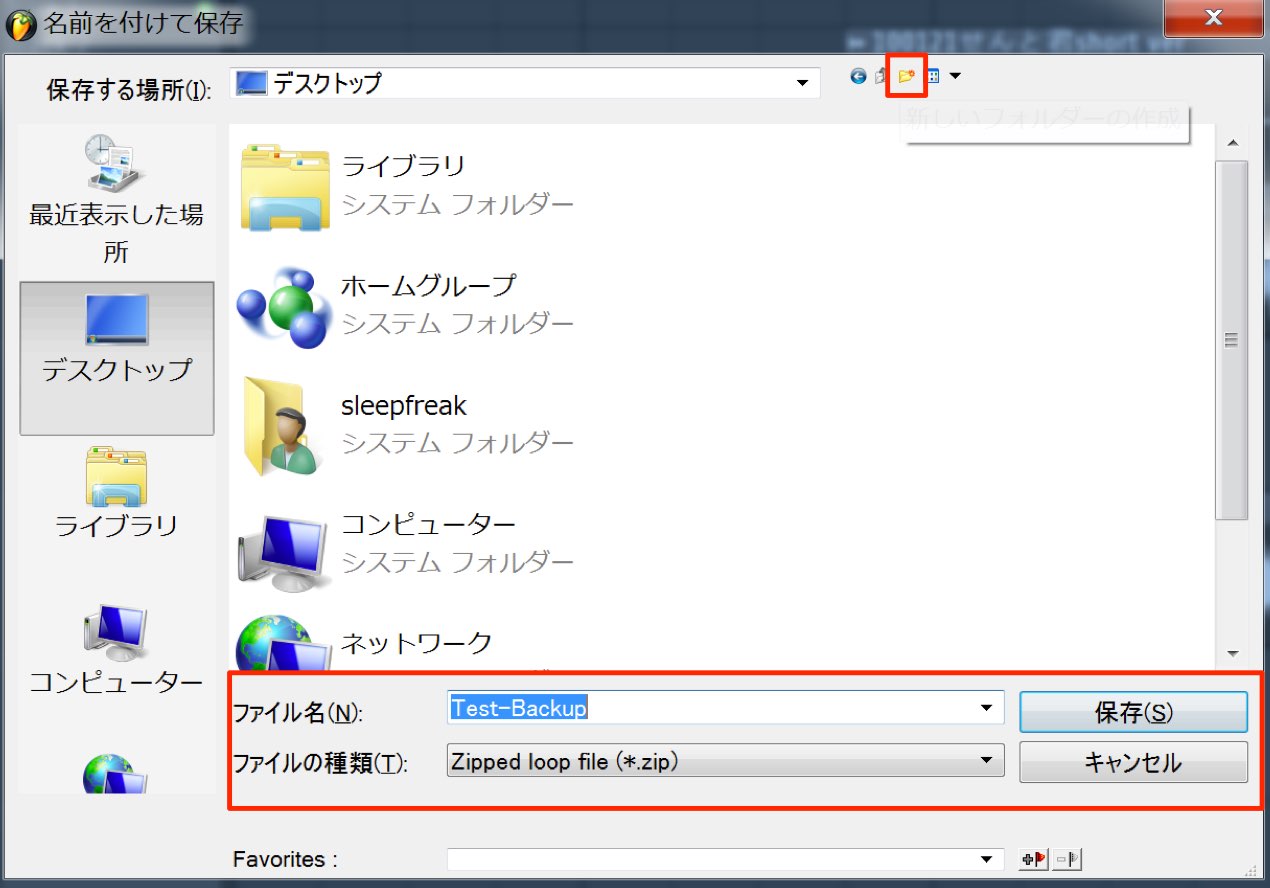Click the file list vertical scrollbar thumb
Screen dimensions: 1270x888
click(x=1232, y=340)
